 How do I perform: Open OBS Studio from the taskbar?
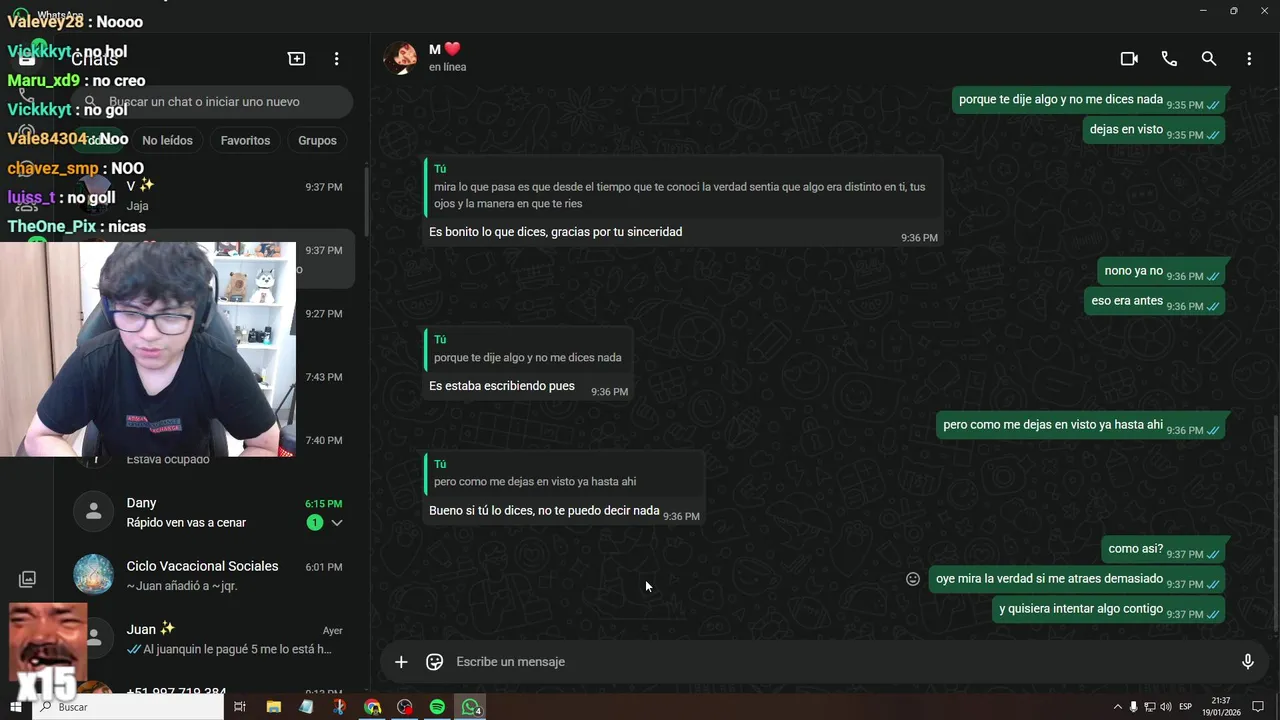pos(405,707)
